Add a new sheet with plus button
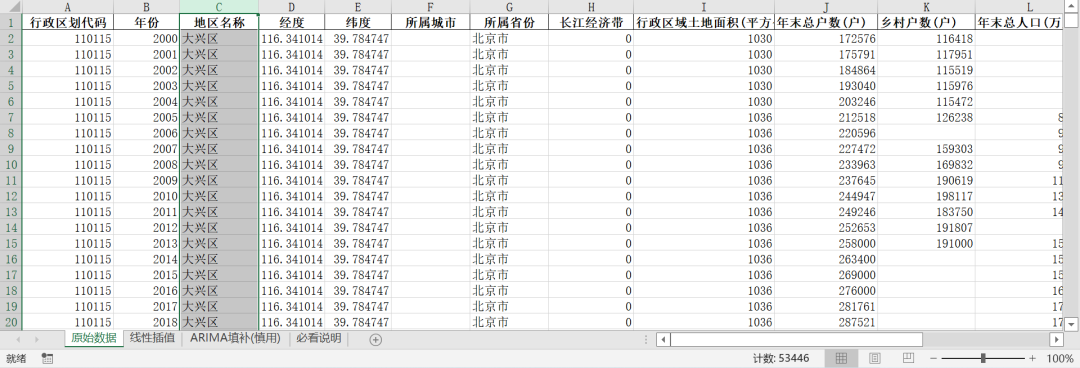 point(375,340)
